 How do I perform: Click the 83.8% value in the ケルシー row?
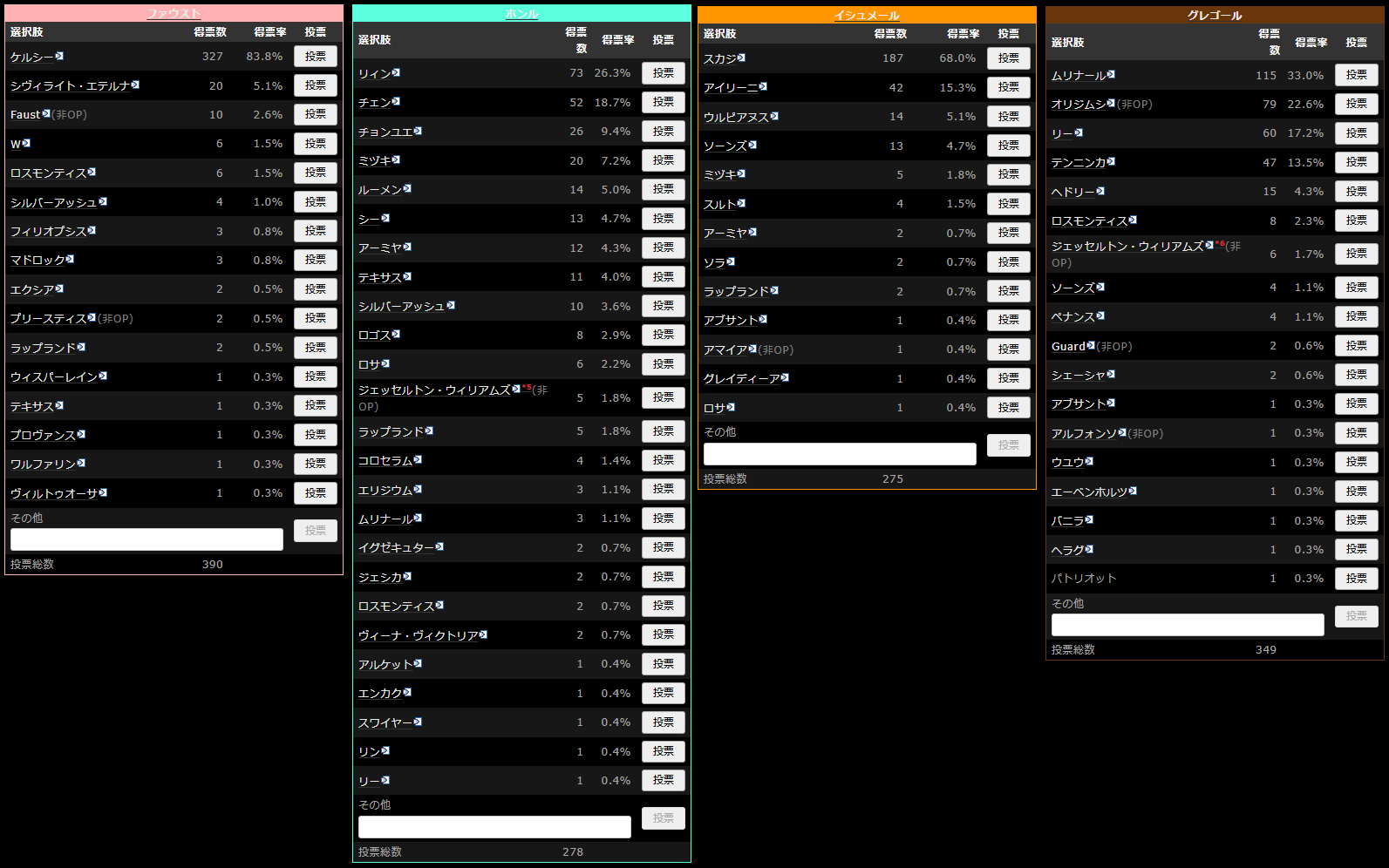pyautogui.click(x=264, y=56)
